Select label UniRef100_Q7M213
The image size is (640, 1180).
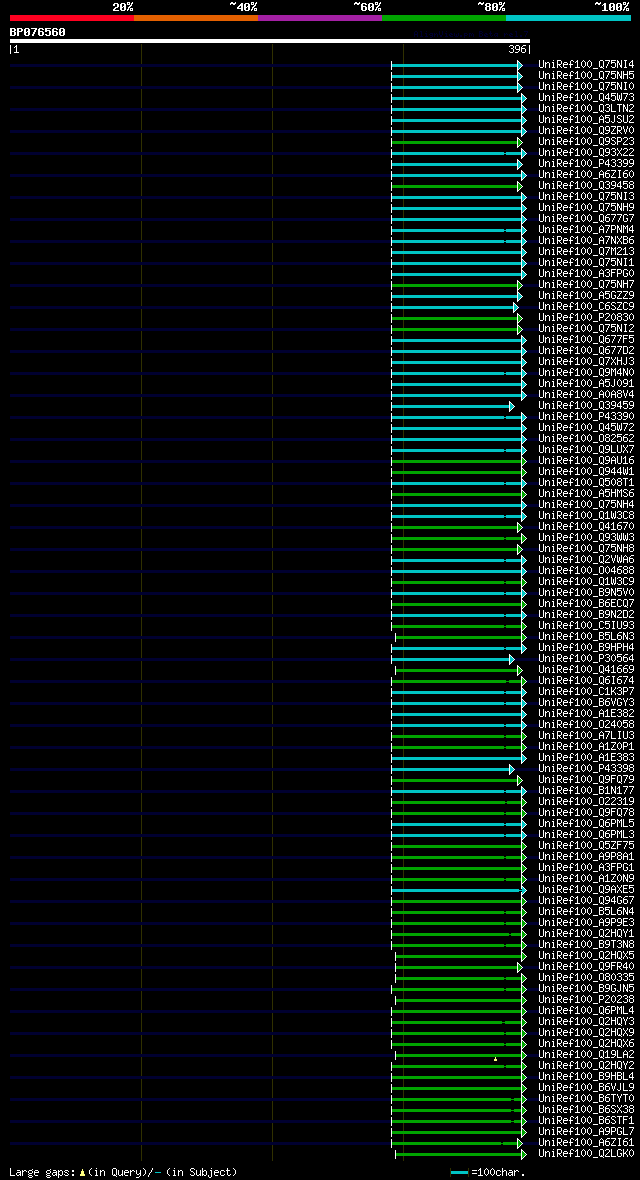pos(587,251)
